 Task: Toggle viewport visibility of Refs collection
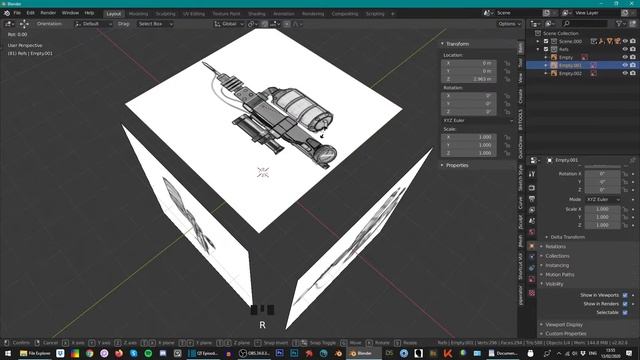click(625, 49)
